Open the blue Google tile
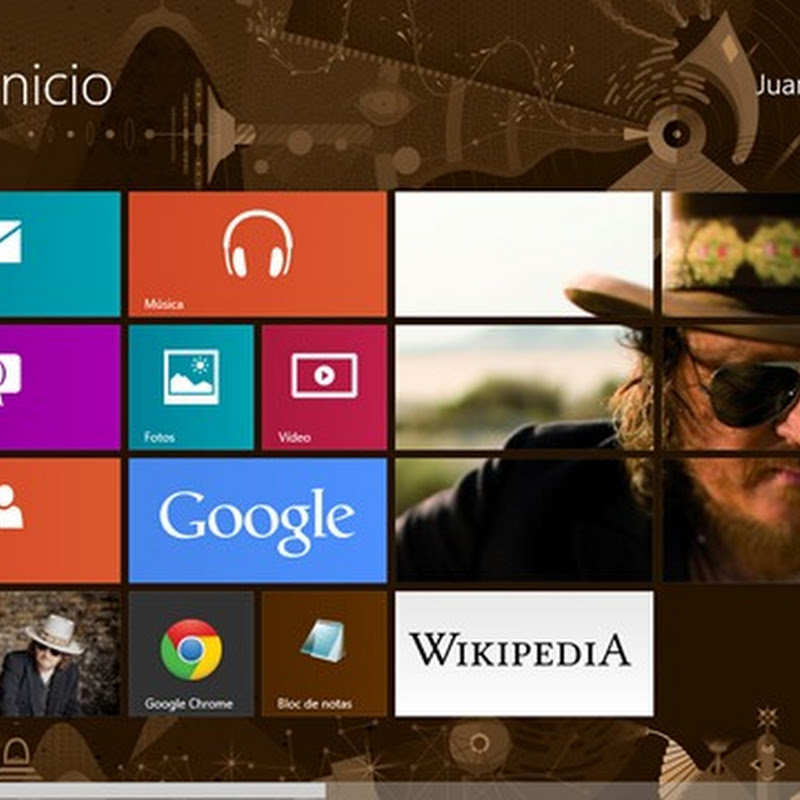 (258, 520)
